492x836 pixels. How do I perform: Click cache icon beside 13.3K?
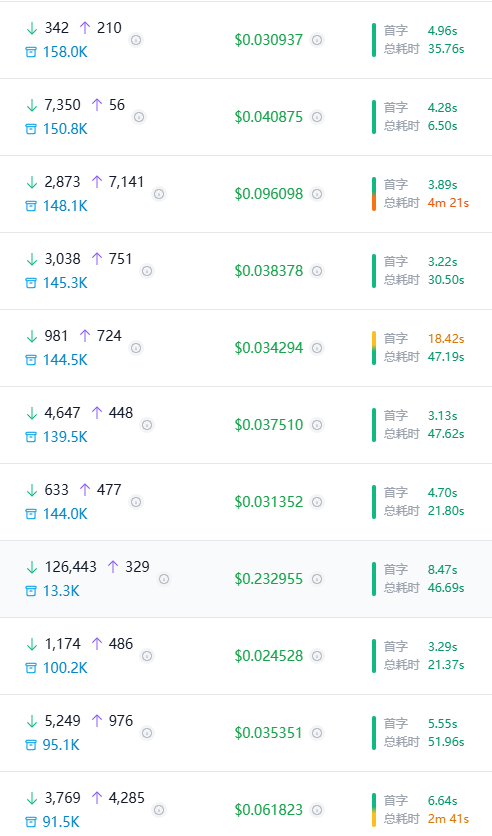tap(31, 591)
